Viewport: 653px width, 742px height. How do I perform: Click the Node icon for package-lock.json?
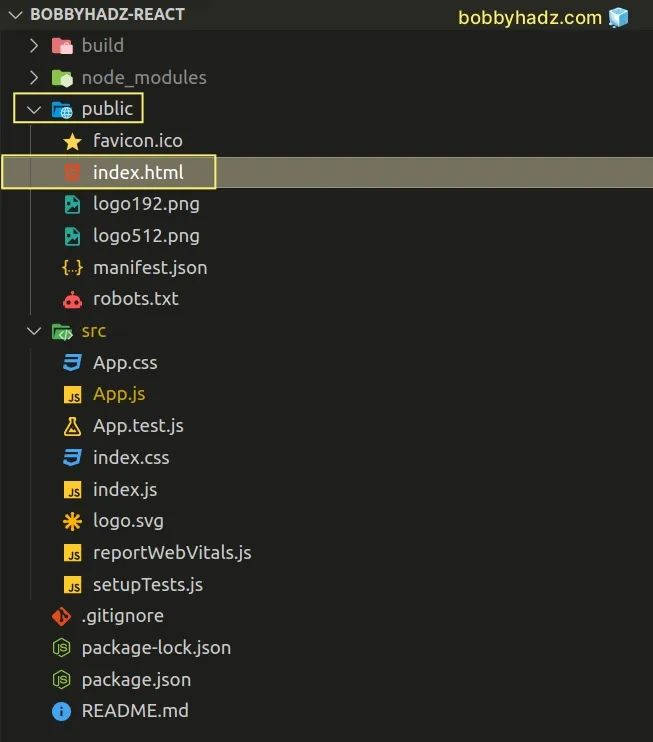62,648
